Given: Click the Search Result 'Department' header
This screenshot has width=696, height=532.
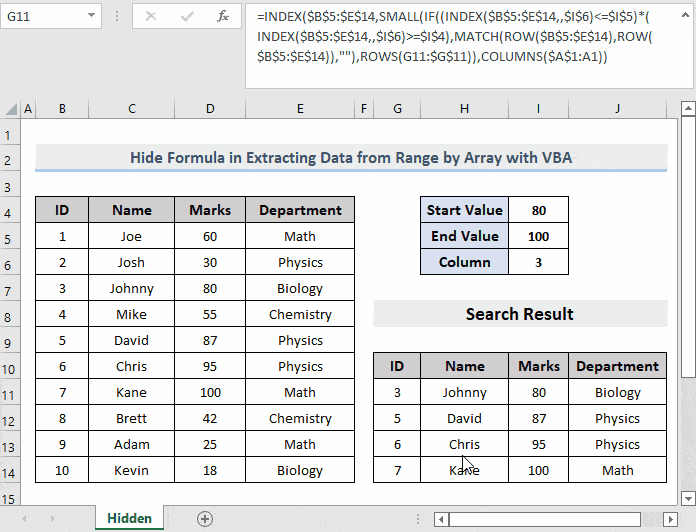Looking at the screenshot, I should 617,366.
